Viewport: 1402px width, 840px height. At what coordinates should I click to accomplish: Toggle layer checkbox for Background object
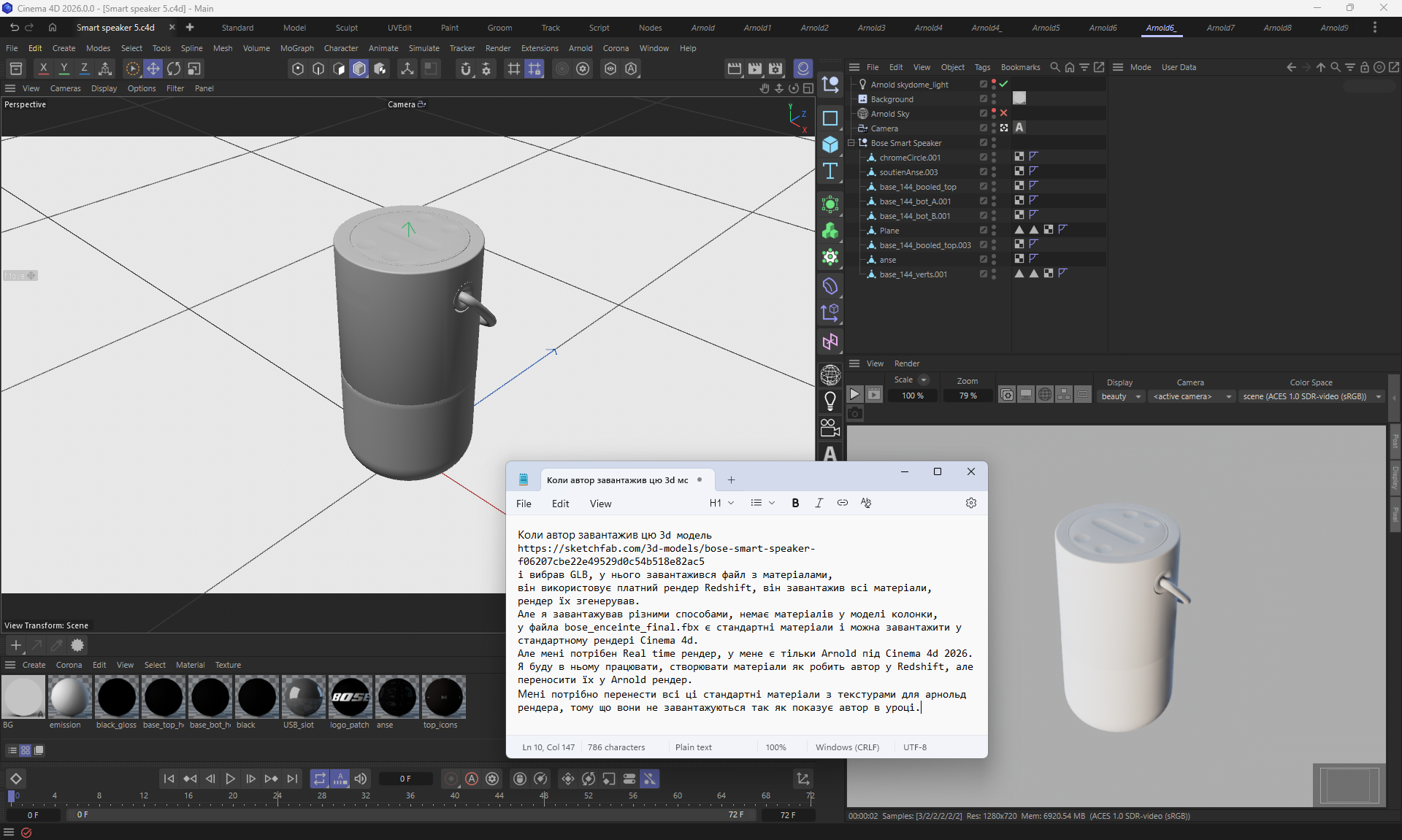[983, 99]
